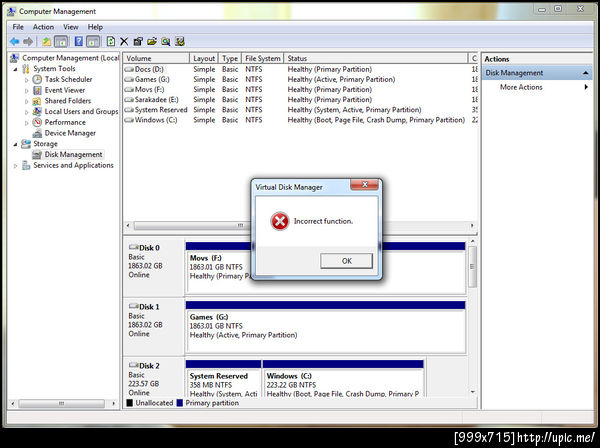Viewport: 600px width, 448px height.
Task: Click the Local Users and Groups icon
Action: pos(37,111)
